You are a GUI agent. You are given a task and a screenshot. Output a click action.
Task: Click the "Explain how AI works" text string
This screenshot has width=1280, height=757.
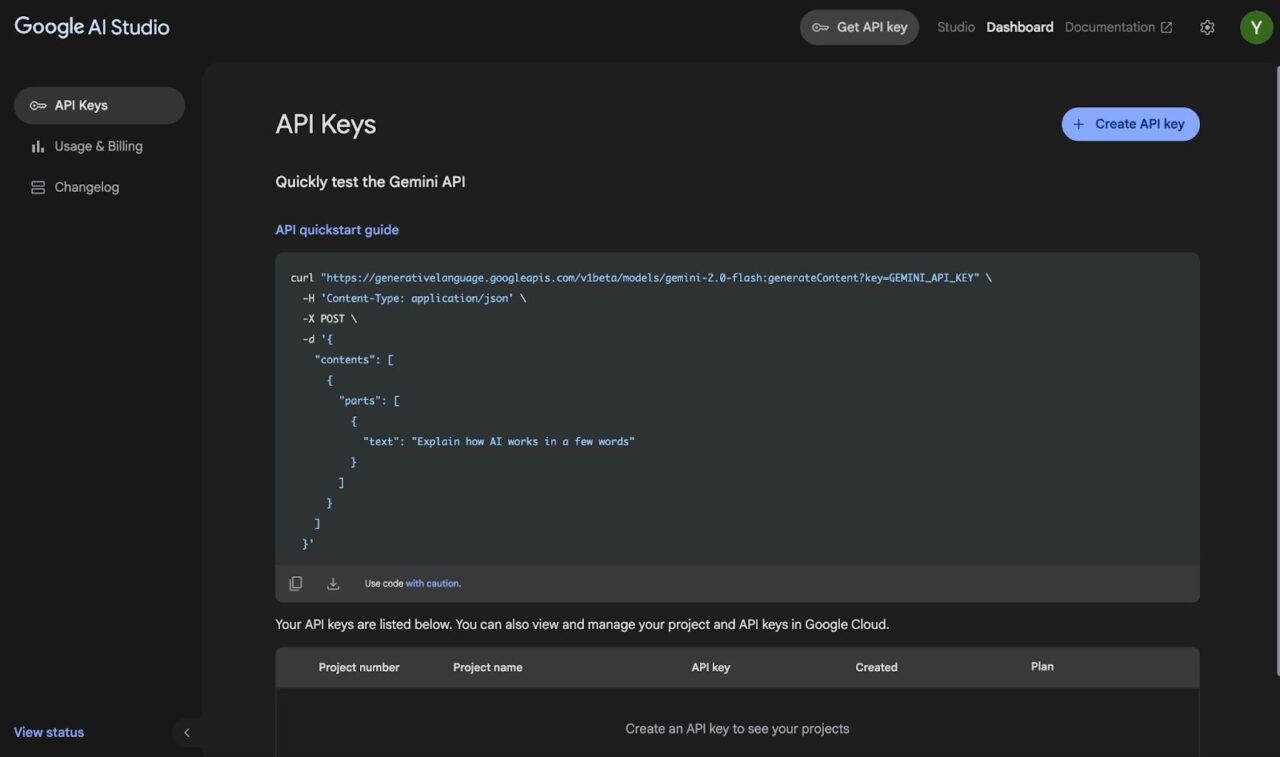(523, 441)
